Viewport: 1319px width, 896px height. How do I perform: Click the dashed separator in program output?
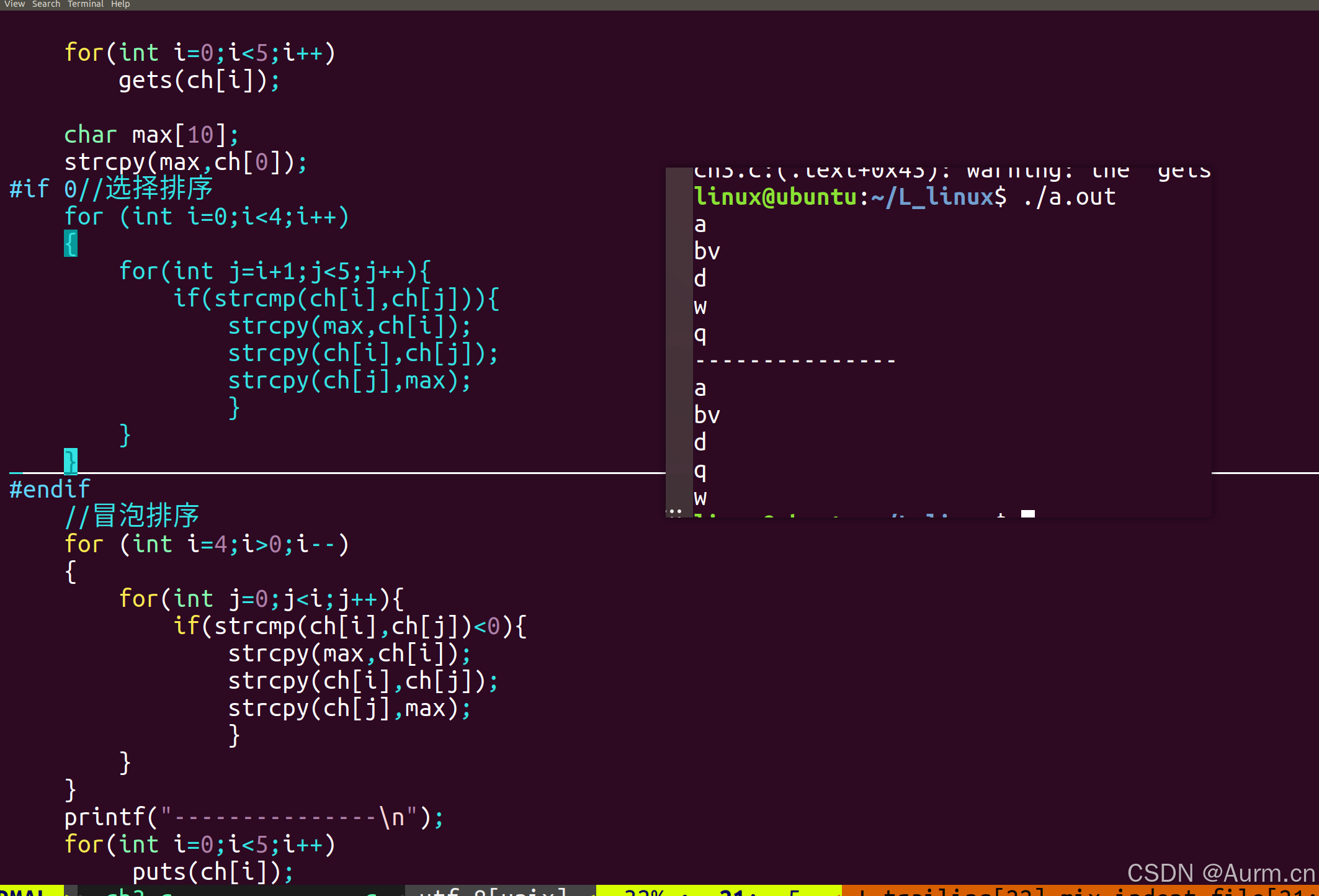[795, 361]
